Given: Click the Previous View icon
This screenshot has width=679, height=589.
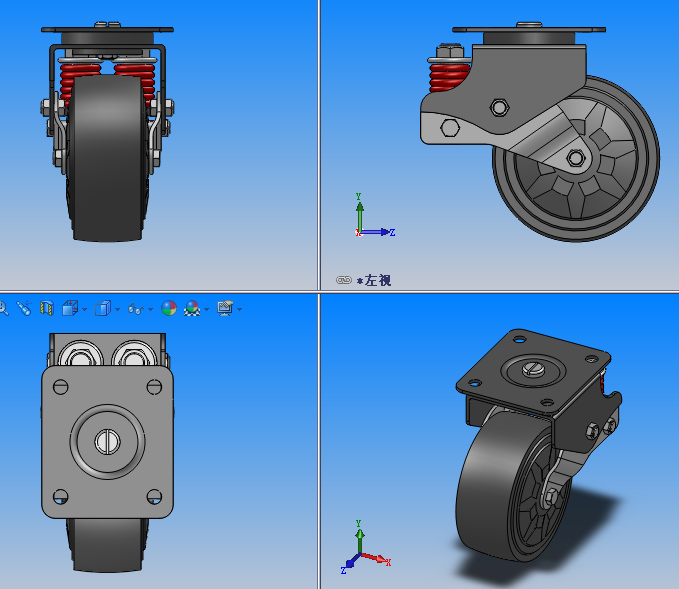Looking at the screenshot, I should [24, 308].
